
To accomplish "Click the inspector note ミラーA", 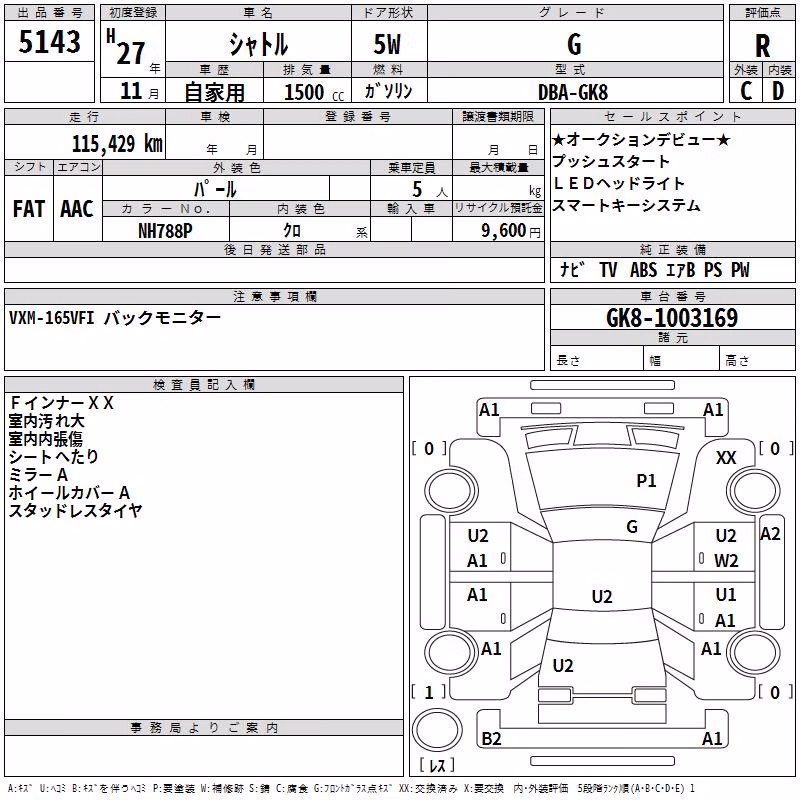I will click(x=38, y=475).
